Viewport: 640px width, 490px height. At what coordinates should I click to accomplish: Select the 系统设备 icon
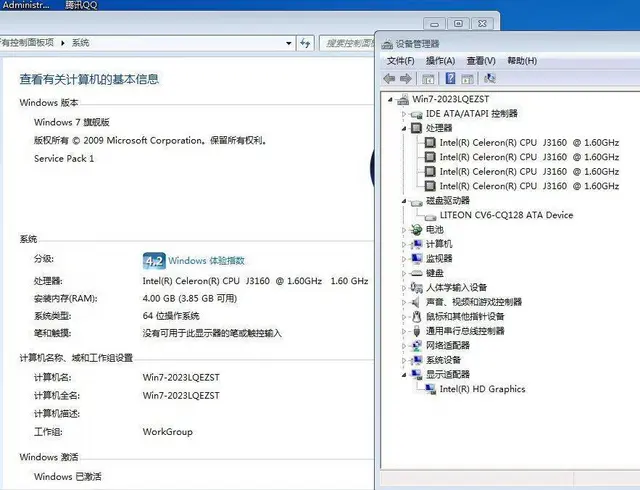416,360
